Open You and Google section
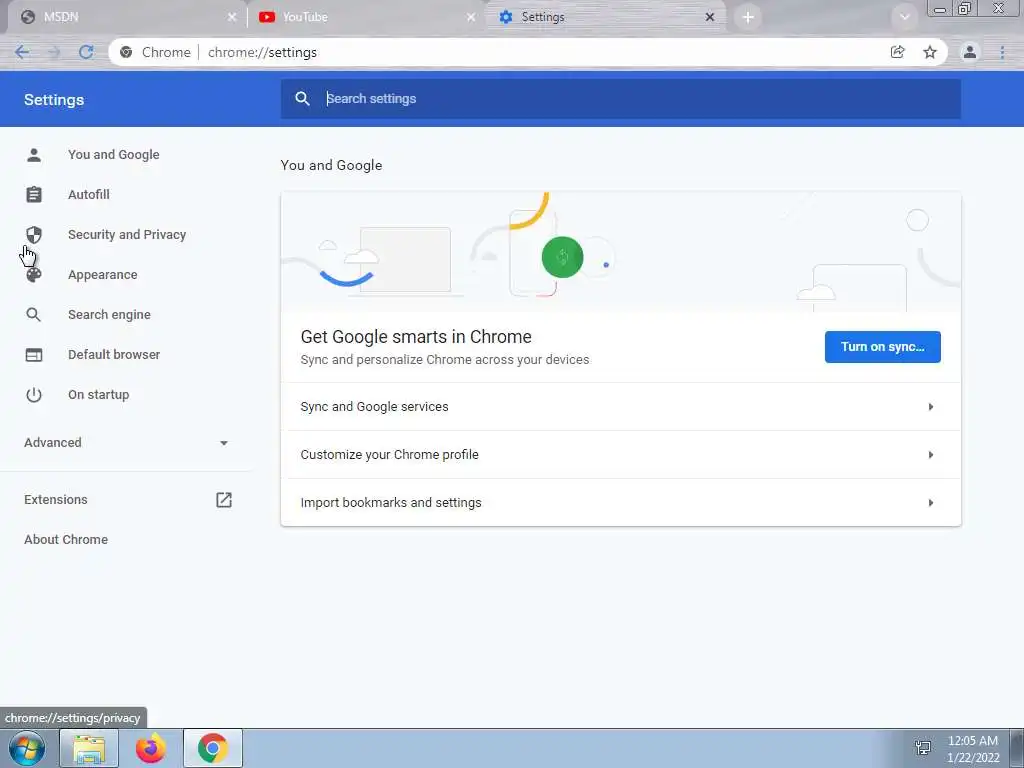Image resolution: width=1024 pixels, height=768 pixels. (x=114, y=155)
